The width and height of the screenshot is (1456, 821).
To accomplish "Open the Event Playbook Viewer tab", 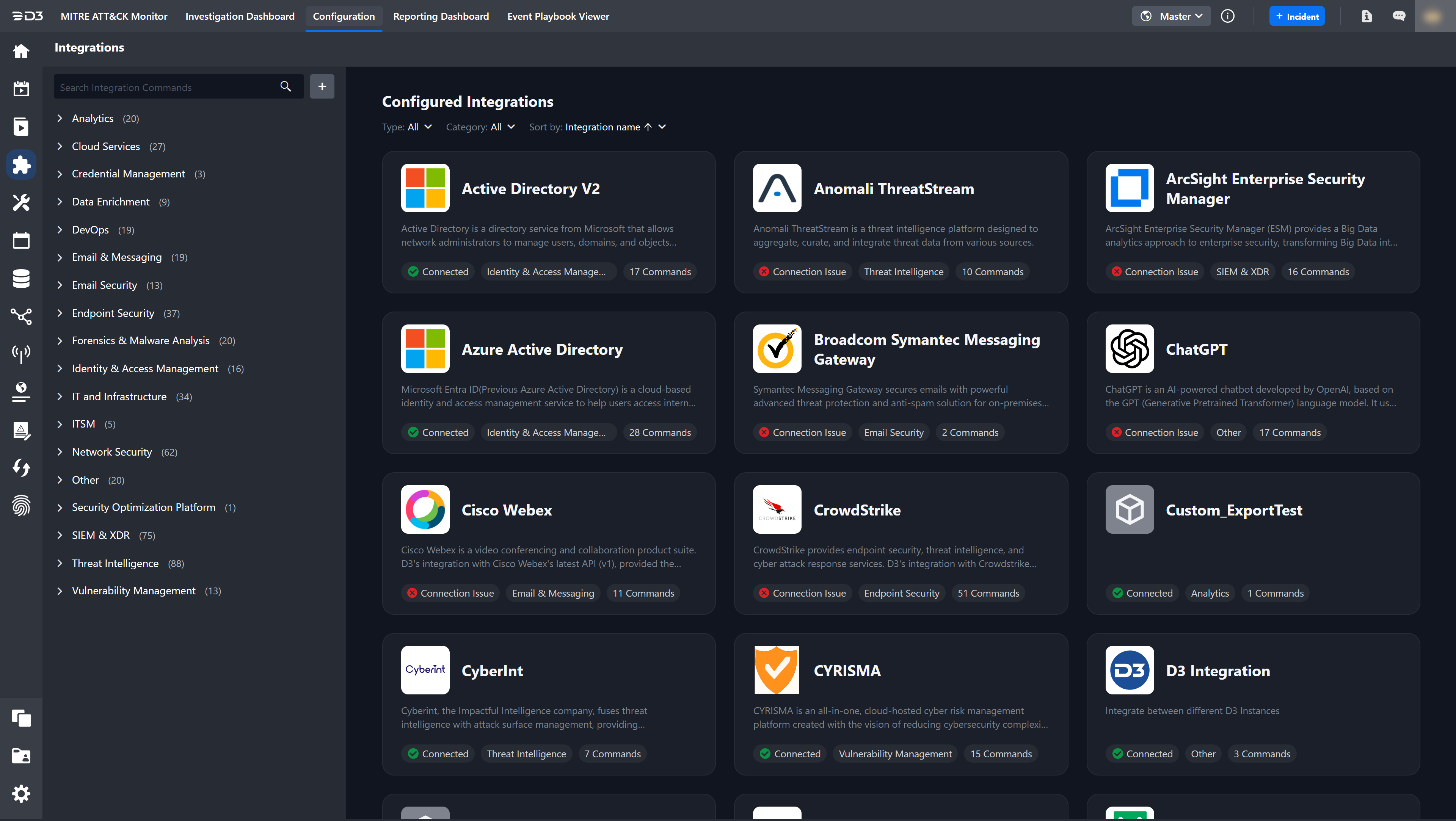I will 558,16.
